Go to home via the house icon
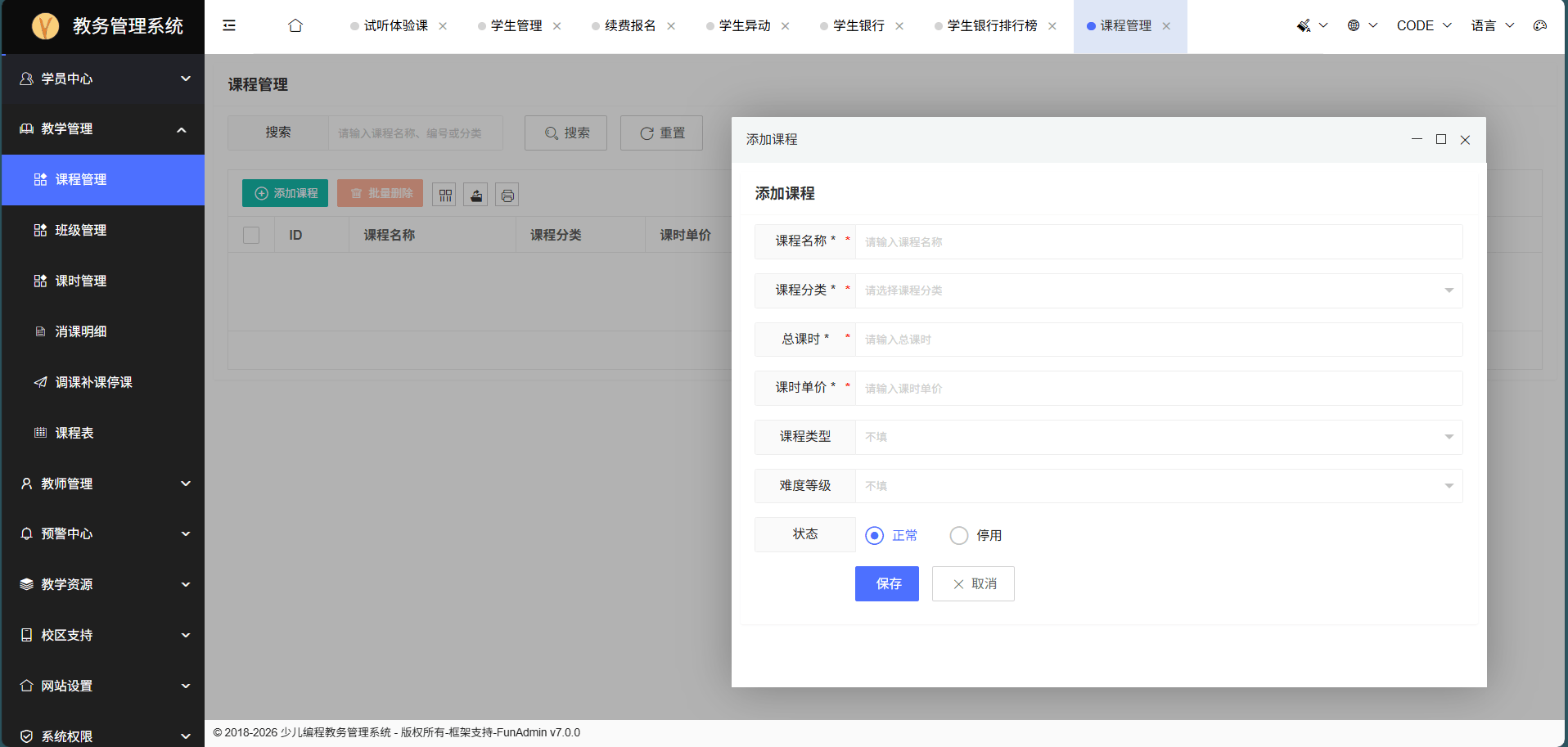This screenshot has height=747, width=1568. [295, 25]
